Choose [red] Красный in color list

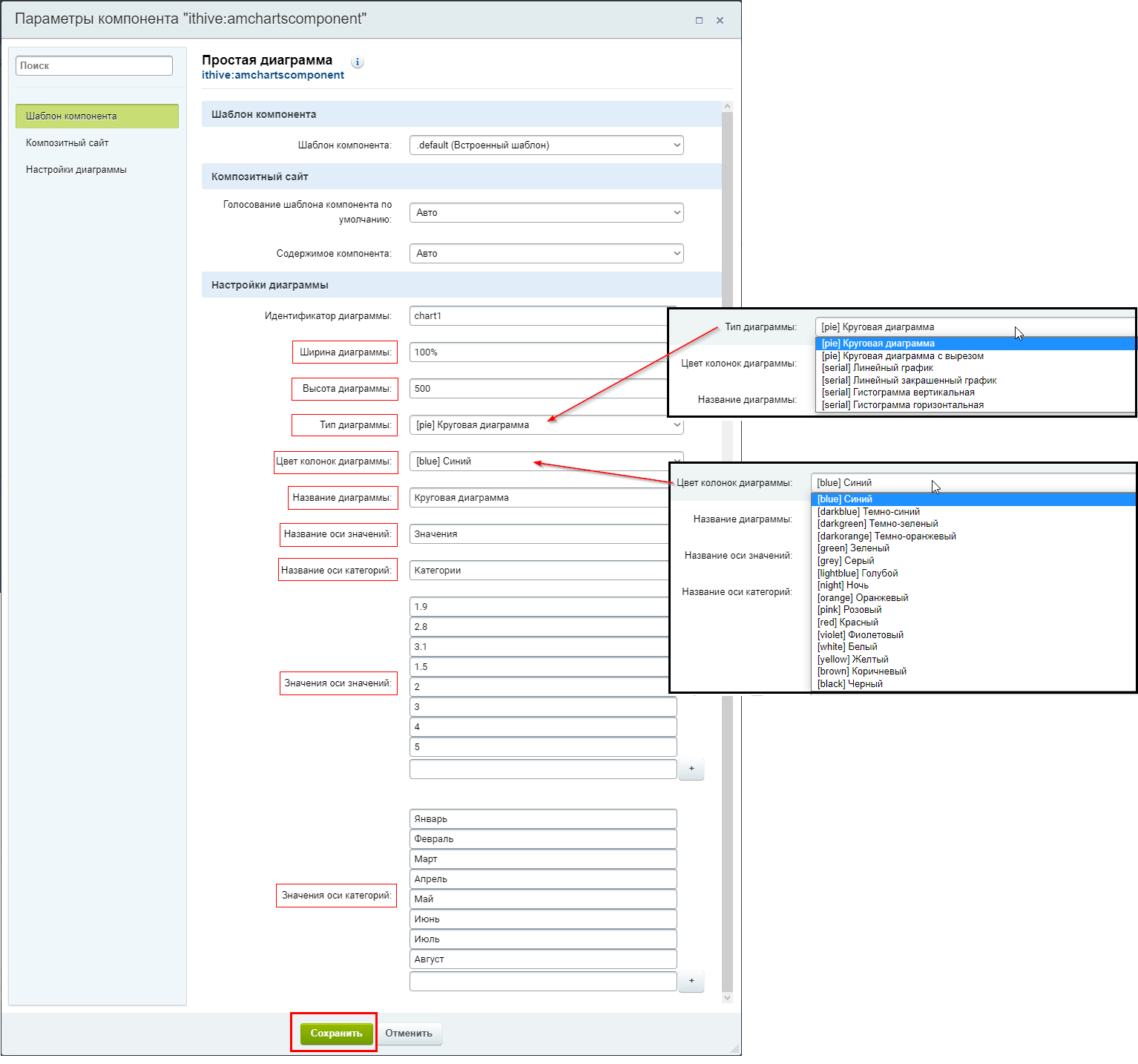[x=848, y=623]
